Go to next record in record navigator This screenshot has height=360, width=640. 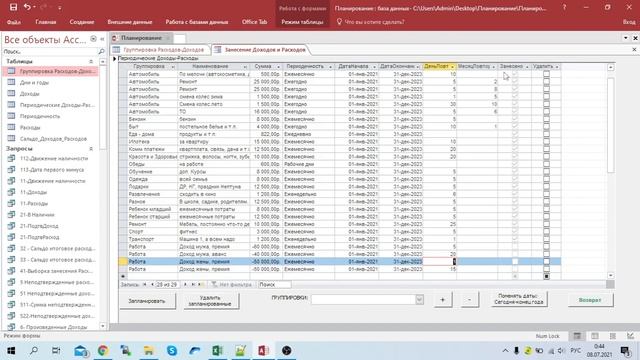pyautogui.click(x=185, y=284)
